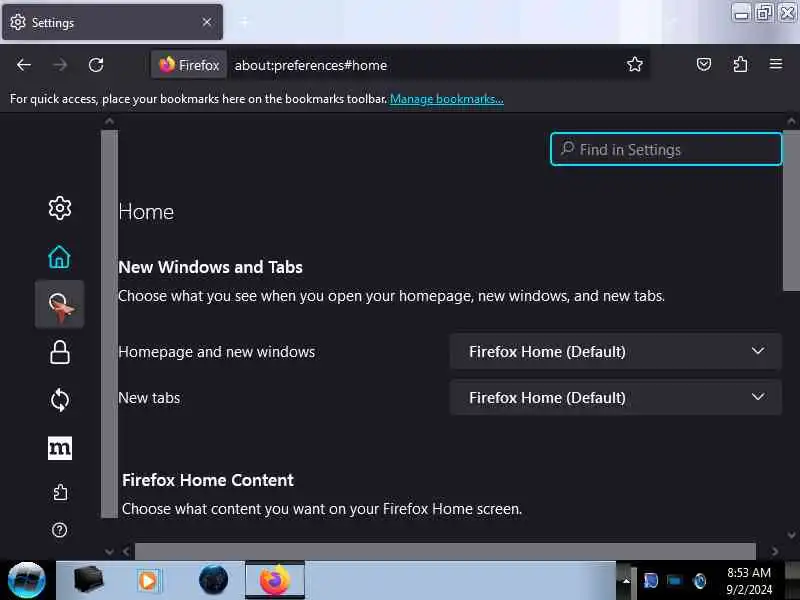Click the scroll-up arrow above sidebar
This screenshot has height=600, width=800.
pos(109,121)
